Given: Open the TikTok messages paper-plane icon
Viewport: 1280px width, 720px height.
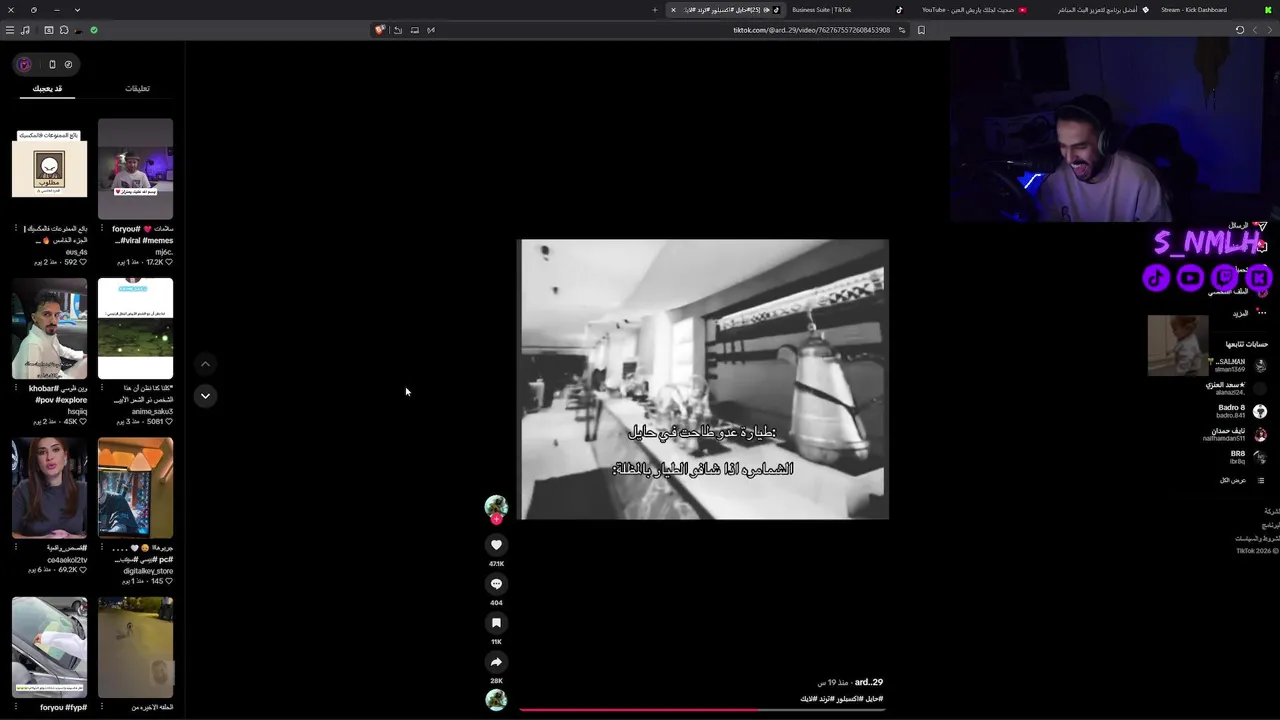Looking at the screenshot, I should [1261, 227].
